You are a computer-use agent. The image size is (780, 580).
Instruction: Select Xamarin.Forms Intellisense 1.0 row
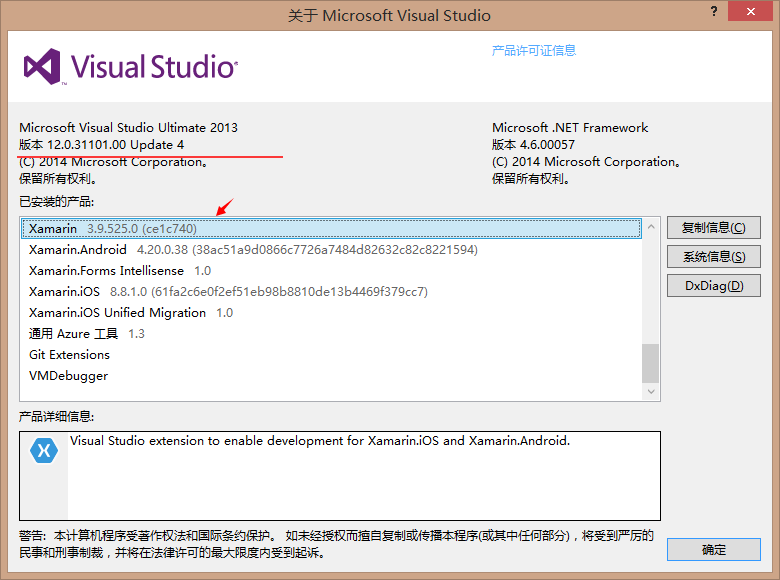click(x=331, y=271)
